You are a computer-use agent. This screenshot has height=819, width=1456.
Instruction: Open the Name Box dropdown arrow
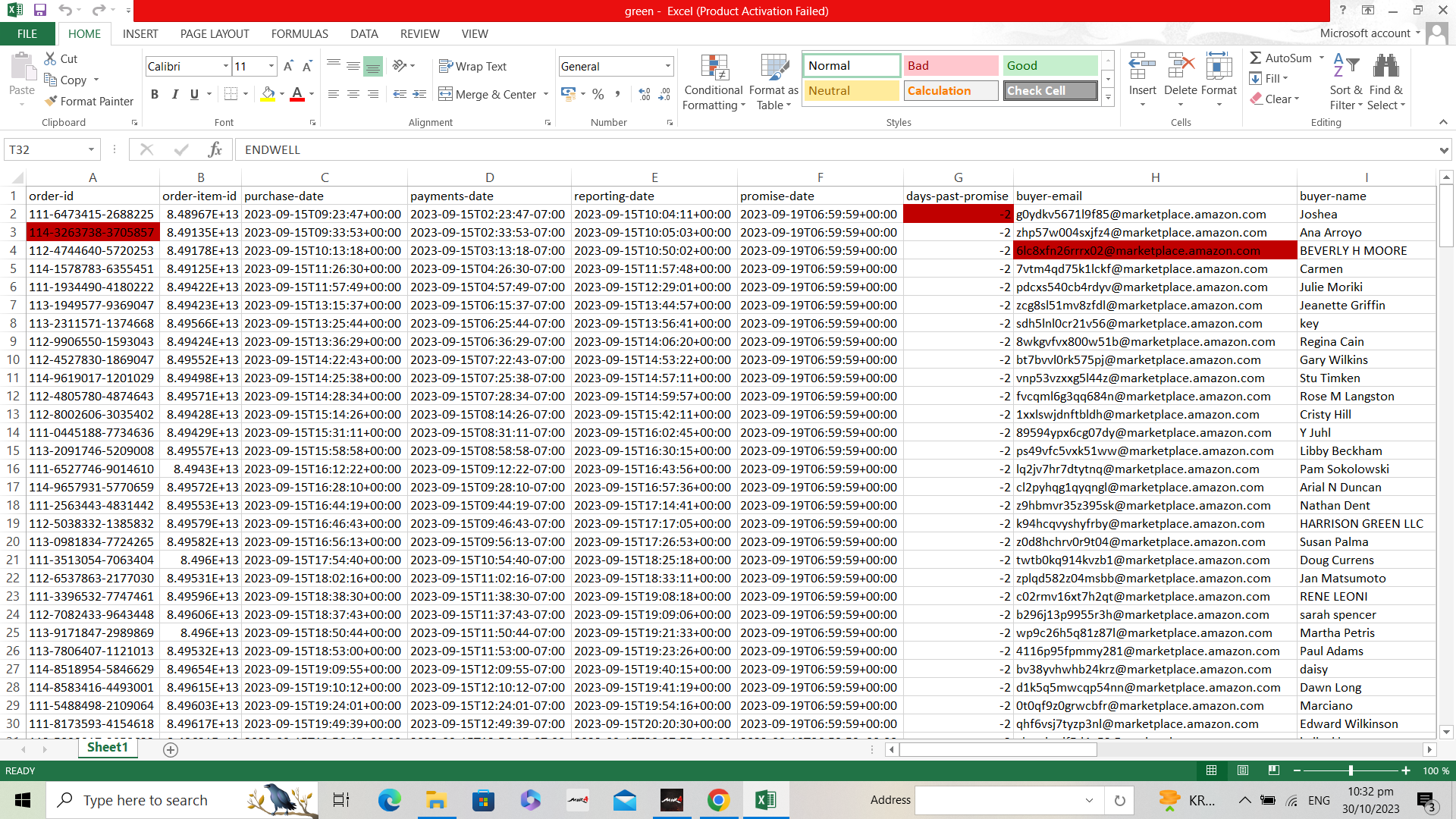91,150
